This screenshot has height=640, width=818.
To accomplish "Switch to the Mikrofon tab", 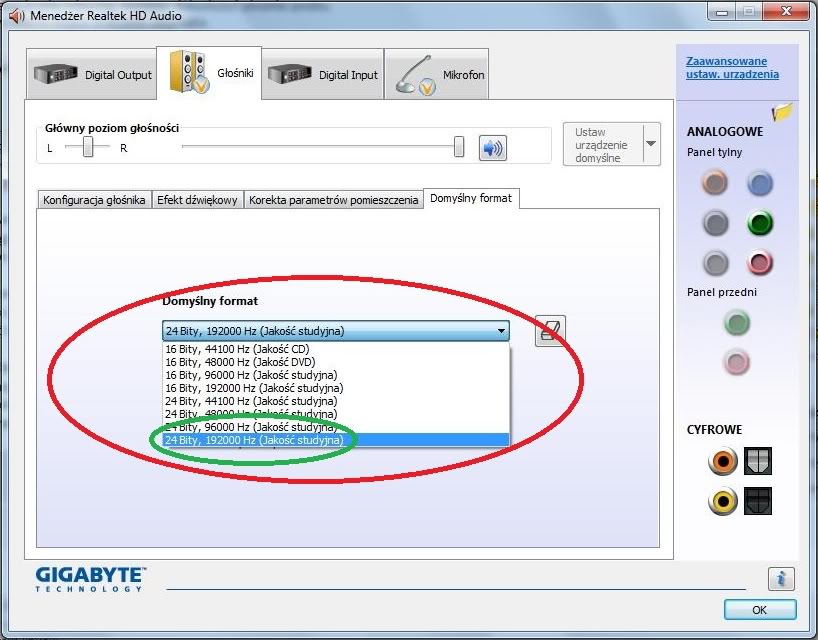I will click(437, 75).
